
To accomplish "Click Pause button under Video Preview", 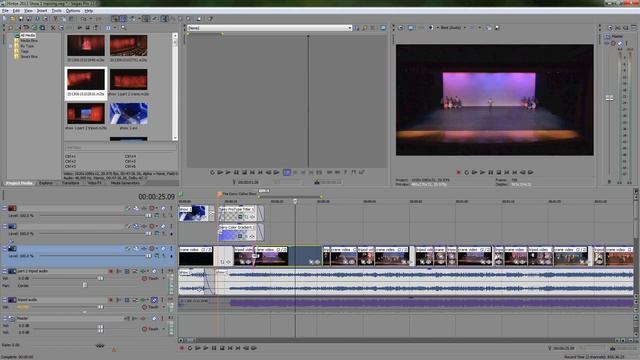I will pyautogui.click(x=491, y=172).
